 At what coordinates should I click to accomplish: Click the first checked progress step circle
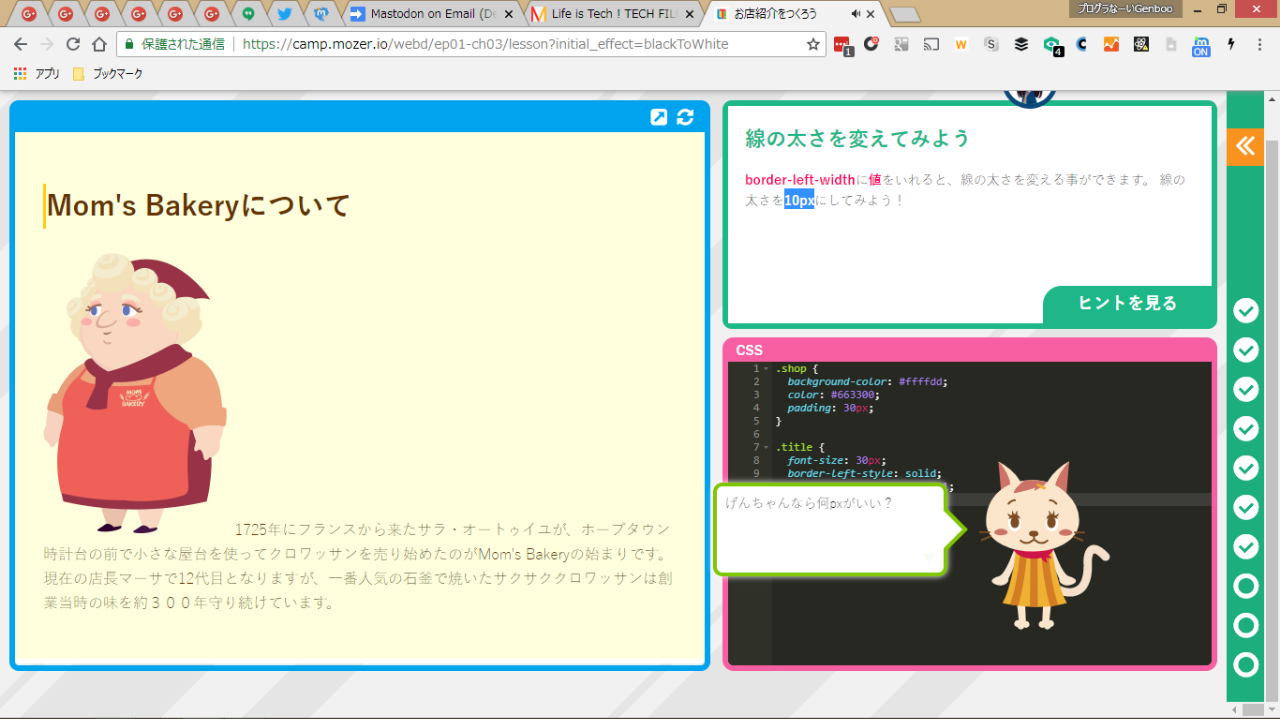click(x=1245, y=311)
